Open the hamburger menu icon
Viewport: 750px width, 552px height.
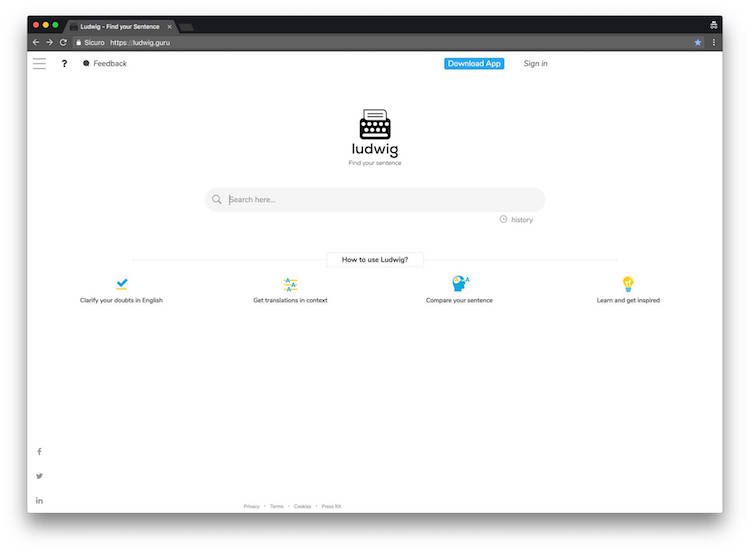[x=39, y=64]
